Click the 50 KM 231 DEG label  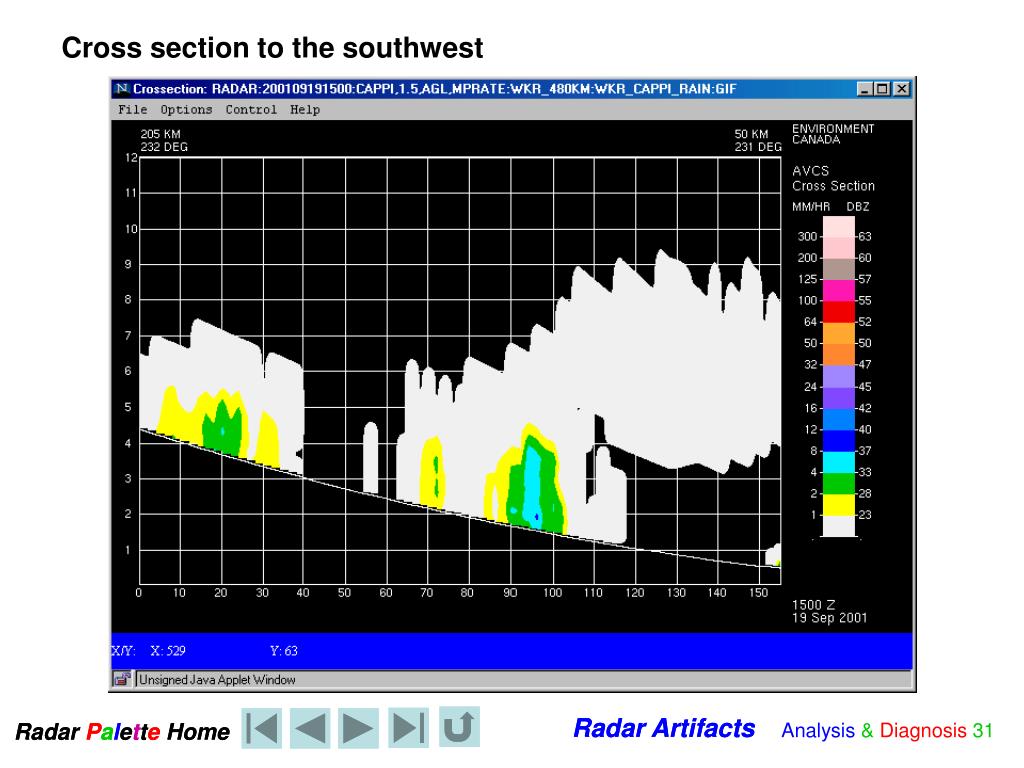coord(758,140)
